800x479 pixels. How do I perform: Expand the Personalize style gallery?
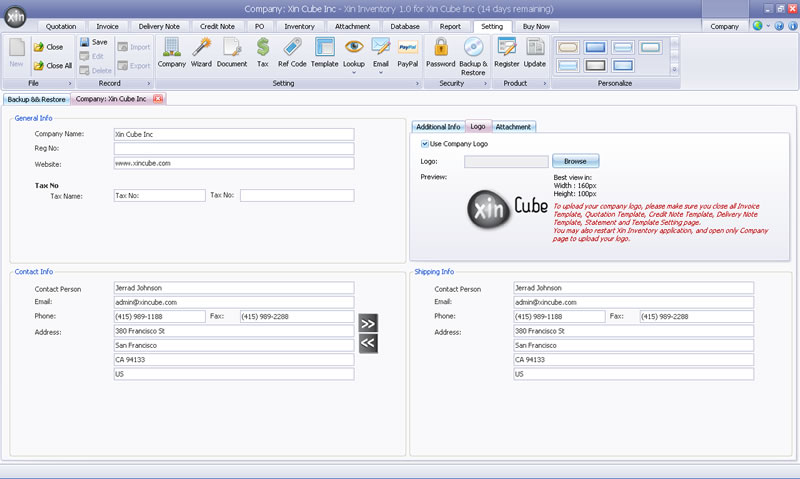(x=674, y=69)
